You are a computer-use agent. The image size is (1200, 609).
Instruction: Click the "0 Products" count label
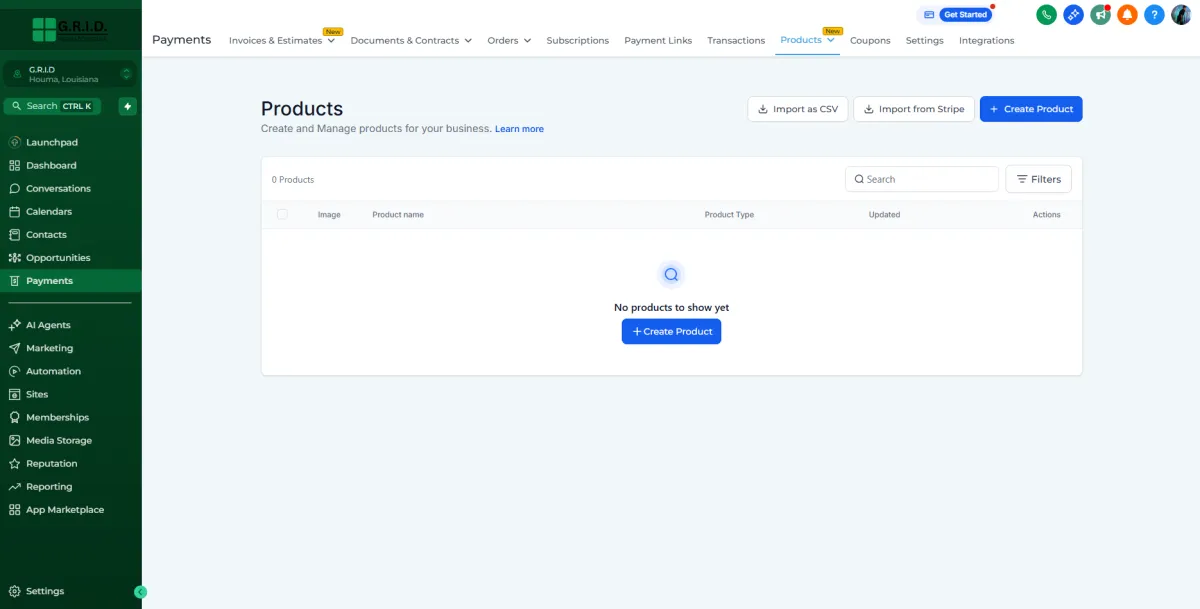click(x=293, y=180)
